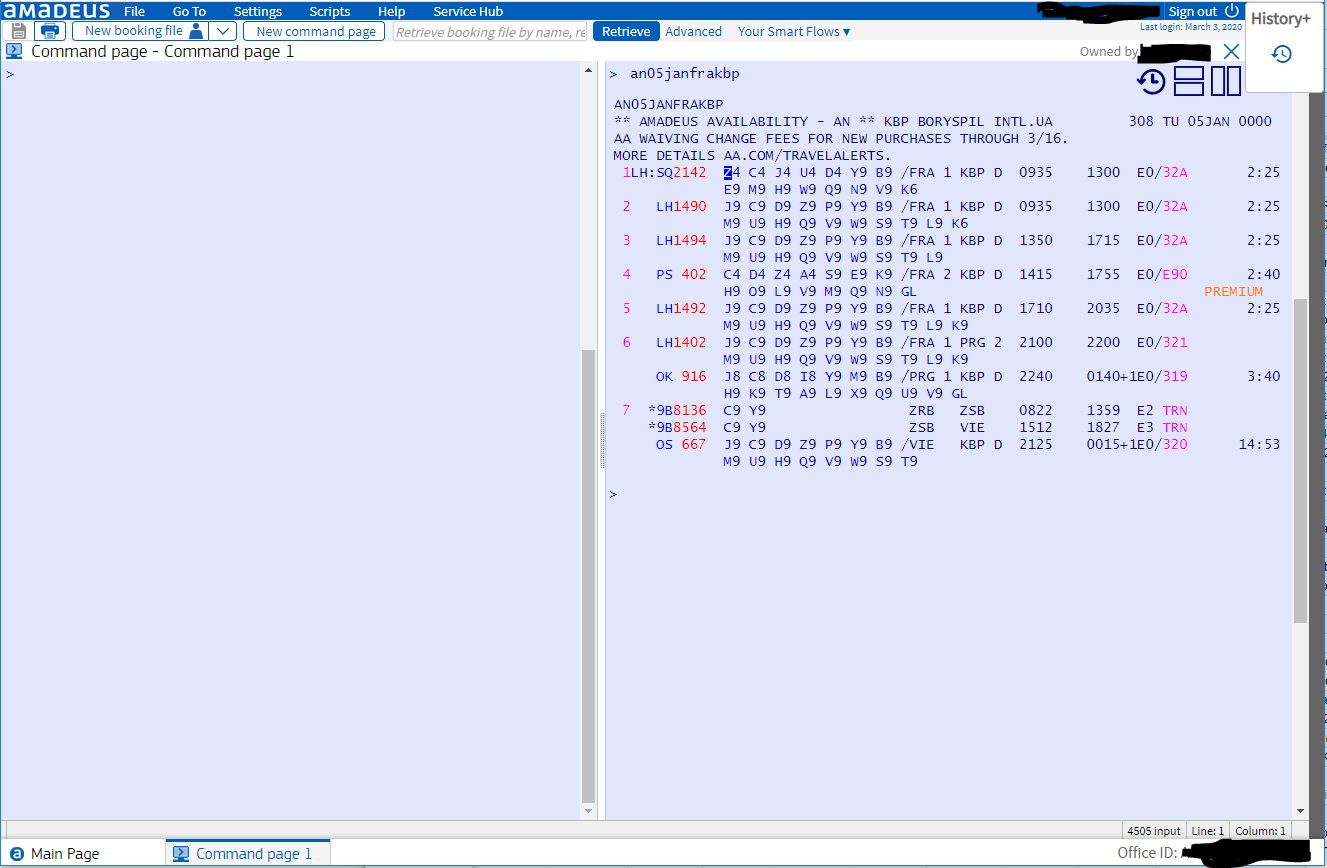
Task: Click aircraft type 319
Action: pyautogui.click(x=1175, y=376)
